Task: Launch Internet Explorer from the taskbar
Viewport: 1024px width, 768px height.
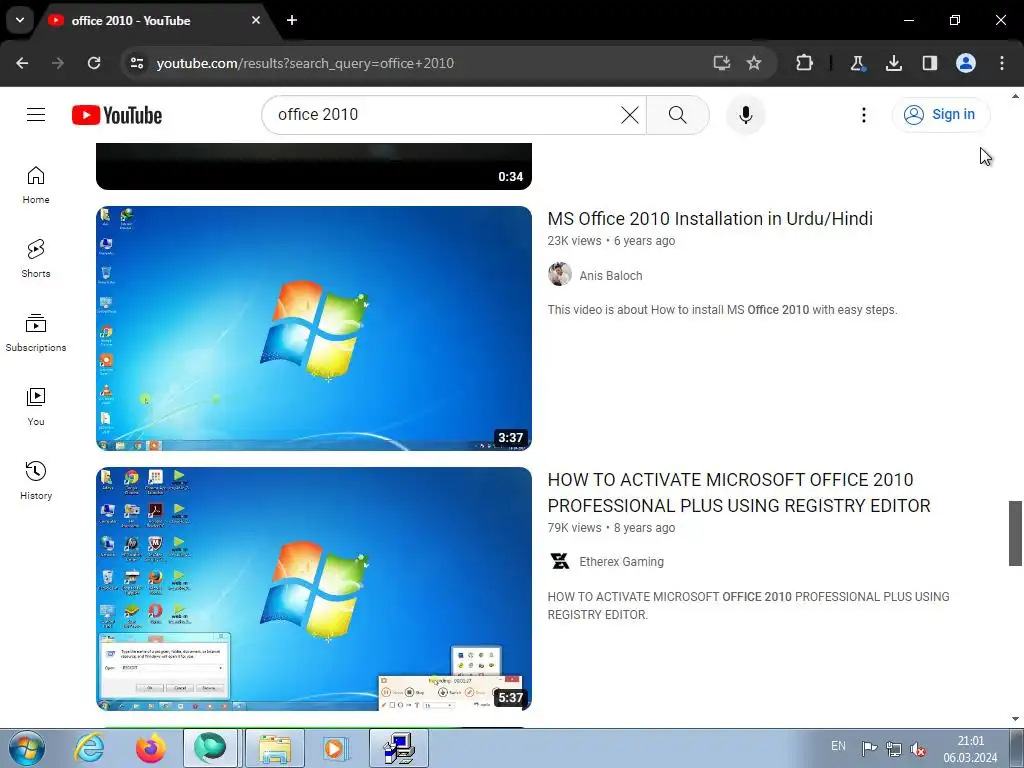Action: 89,748
